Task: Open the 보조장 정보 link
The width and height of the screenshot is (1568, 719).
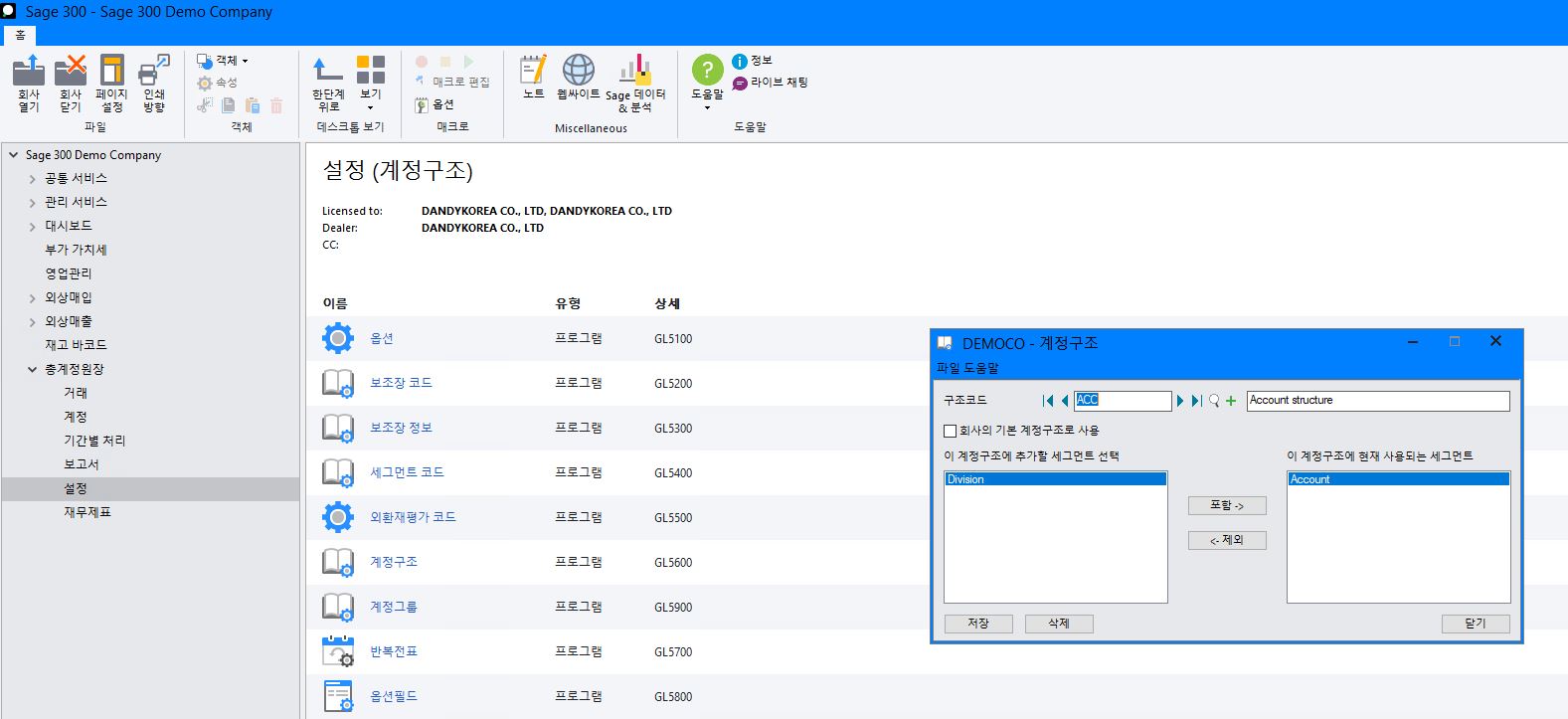Action: pyautogui.click(x=401, y=428)
